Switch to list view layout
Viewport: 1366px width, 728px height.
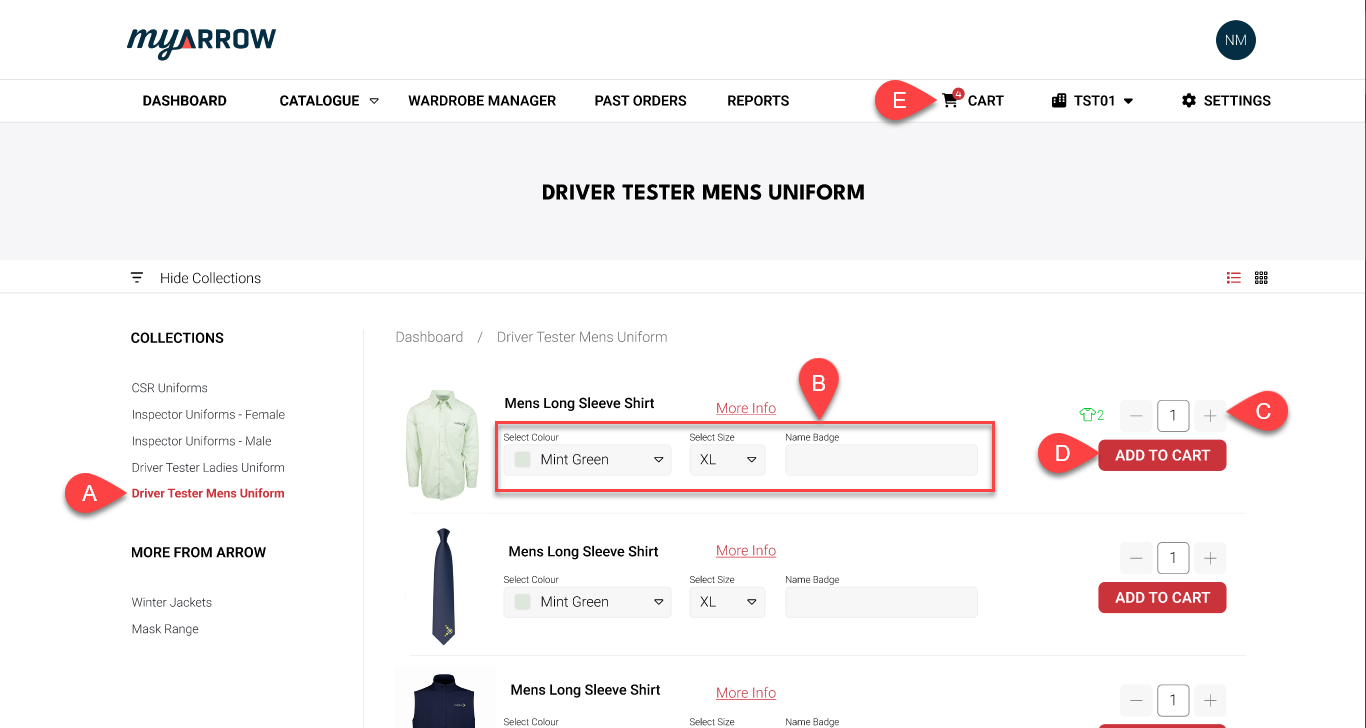point(1234,278)
